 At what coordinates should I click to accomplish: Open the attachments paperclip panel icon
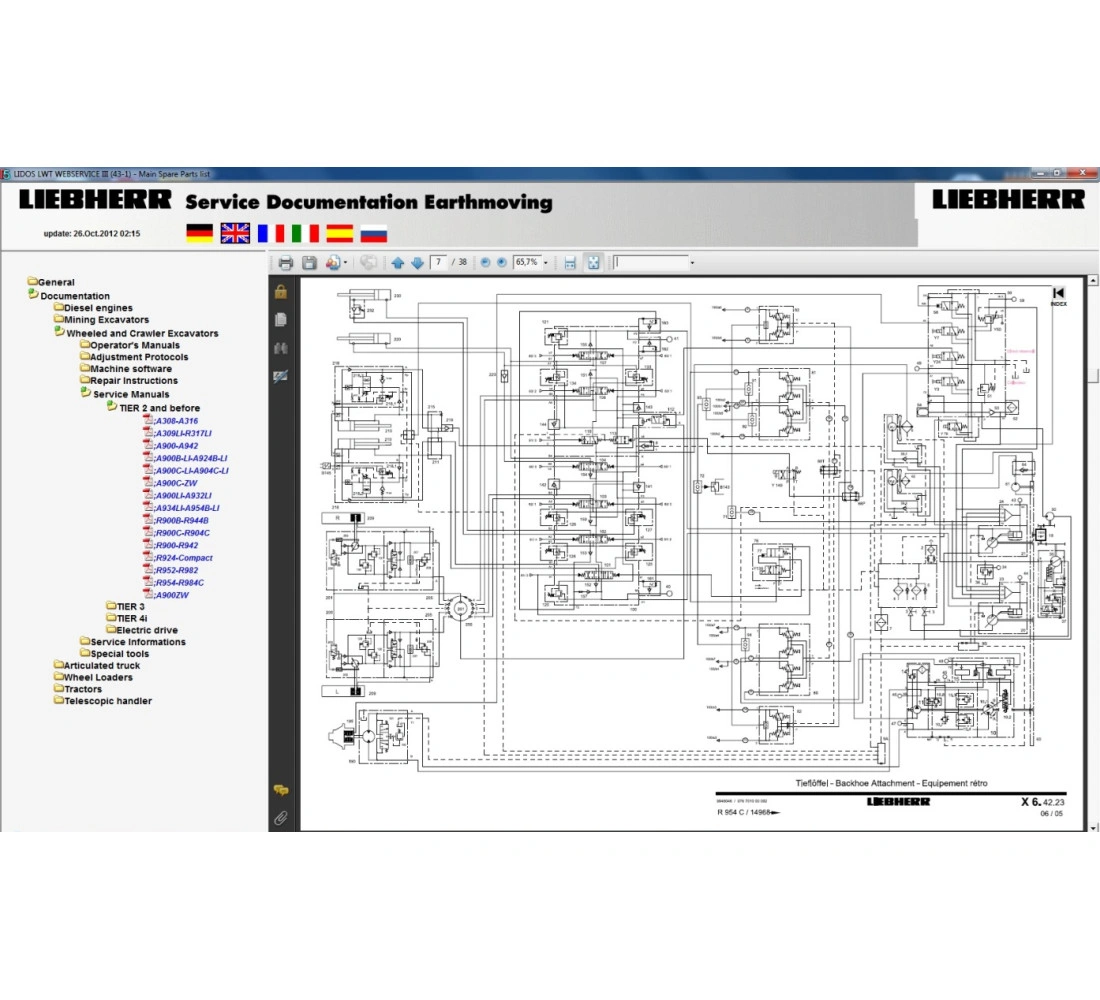click(x=281, y=818)
